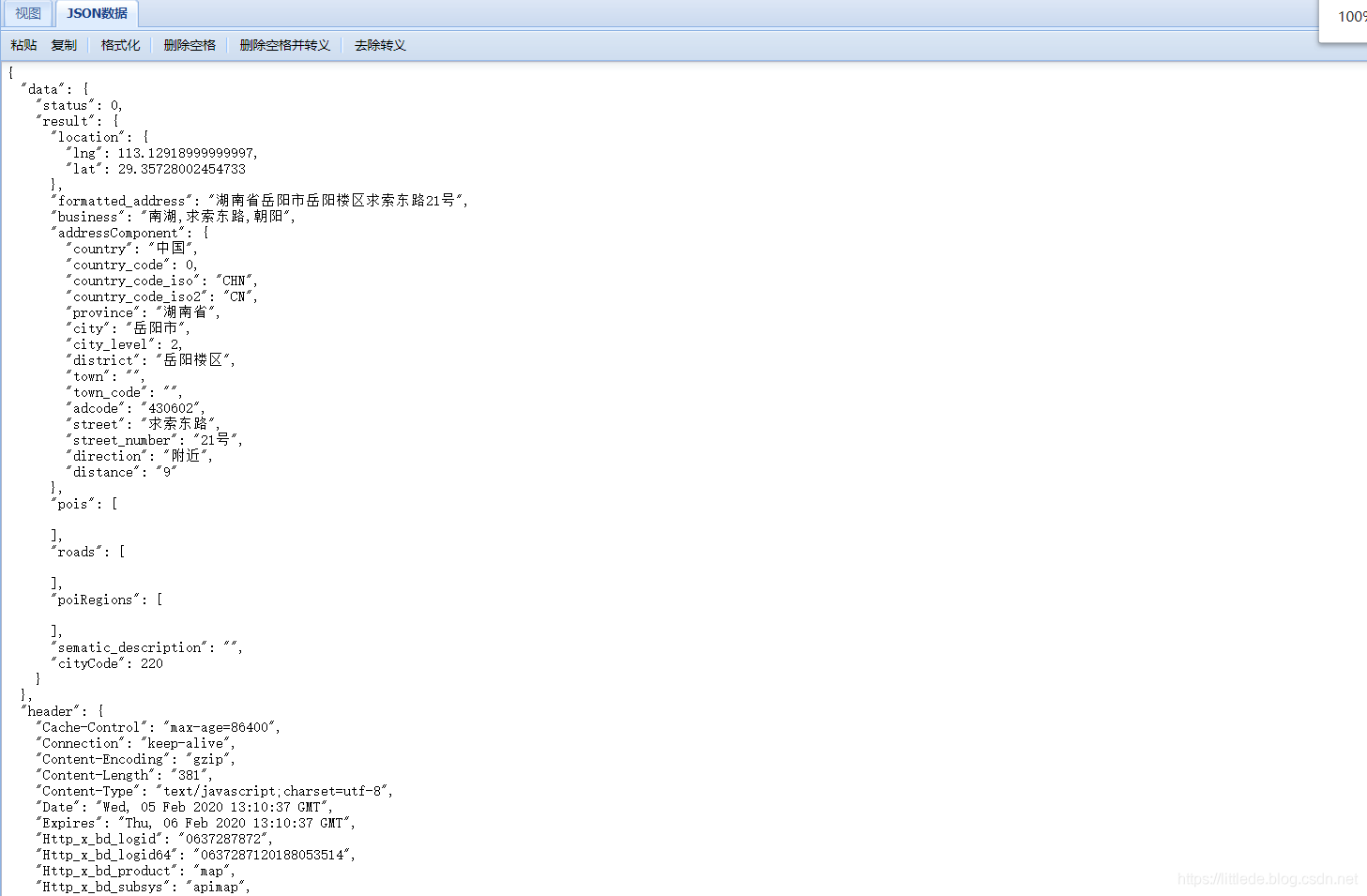Click 删除空格 button
Image resolution: width=1367 pixels, height=896 pixels.
(190, 45)
